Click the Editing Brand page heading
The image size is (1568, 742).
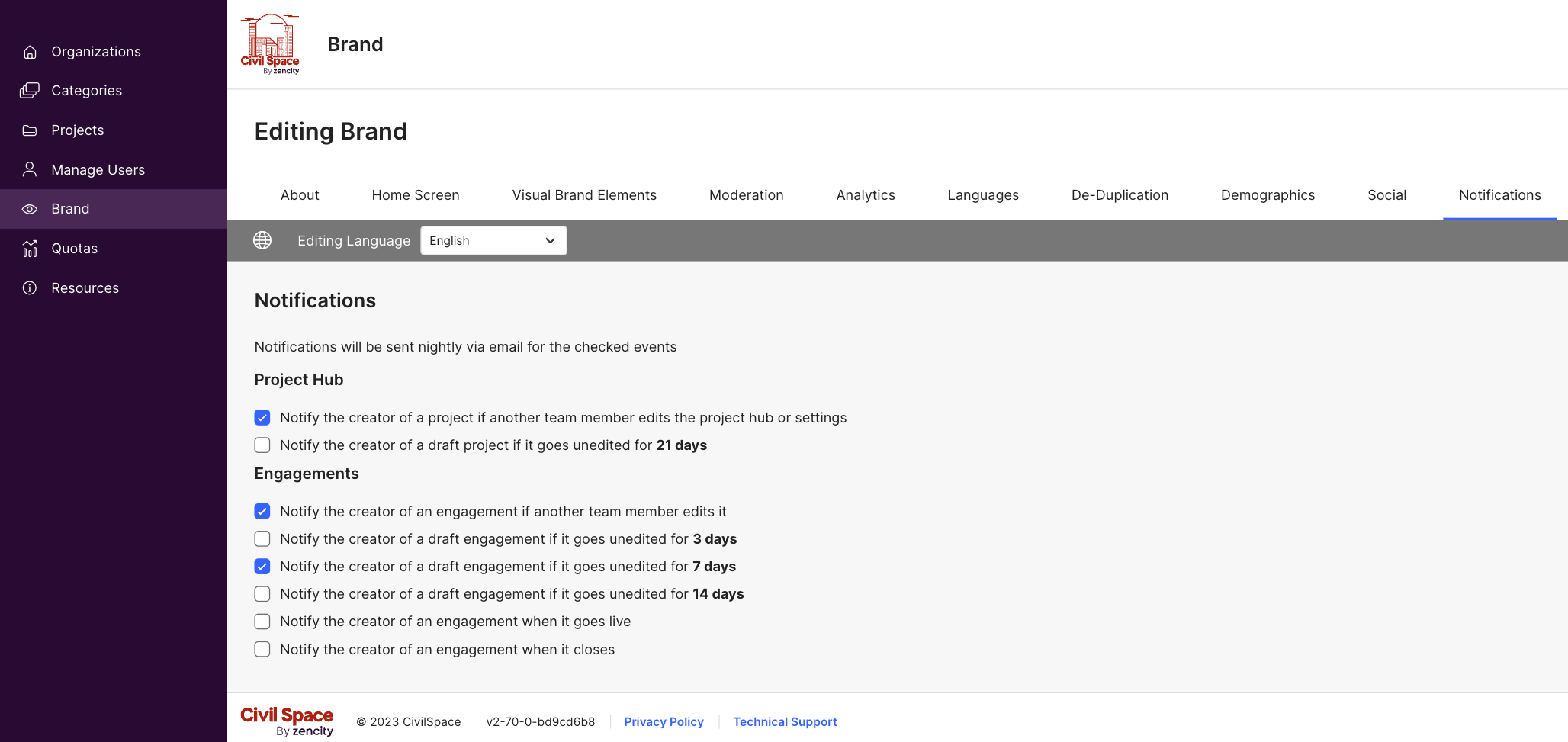(331, 131)
